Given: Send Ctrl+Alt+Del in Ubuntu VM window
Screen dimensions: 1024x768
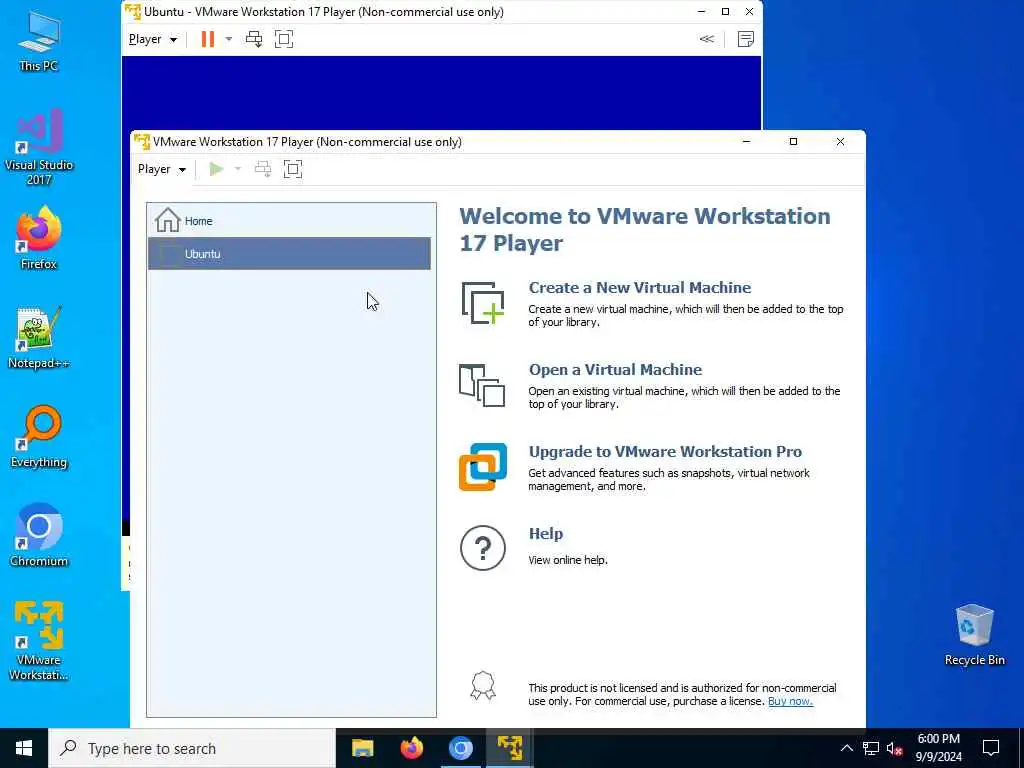Looking at the screenshot, I should pos(253,39).
